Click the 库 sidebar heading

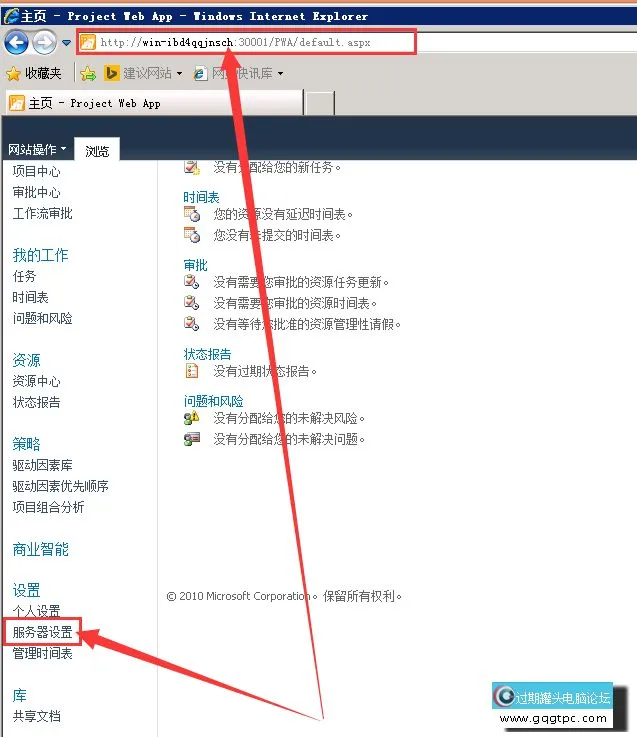click(x=19, y=695)
